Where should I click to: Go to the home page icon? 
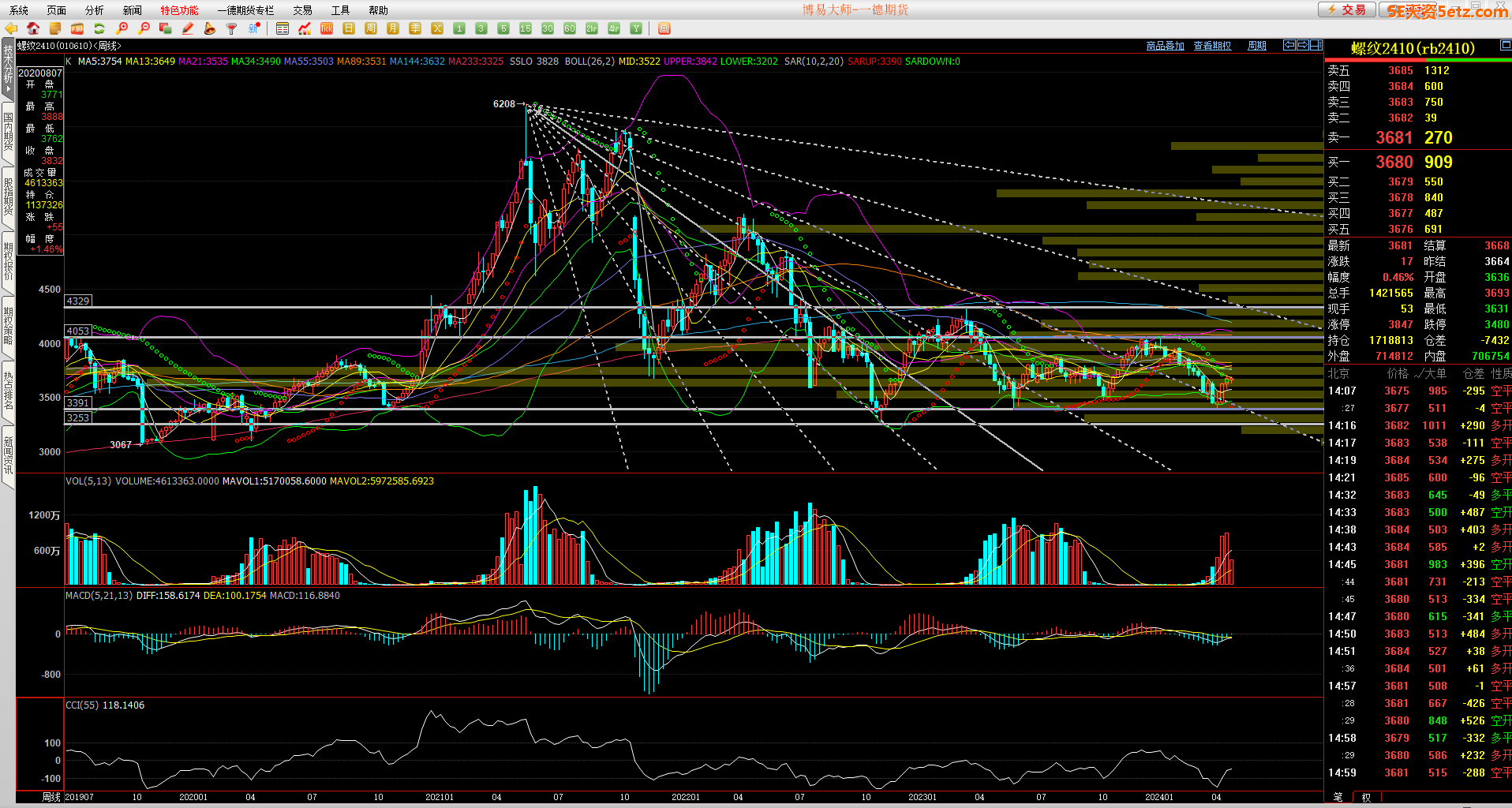point(33,28)
